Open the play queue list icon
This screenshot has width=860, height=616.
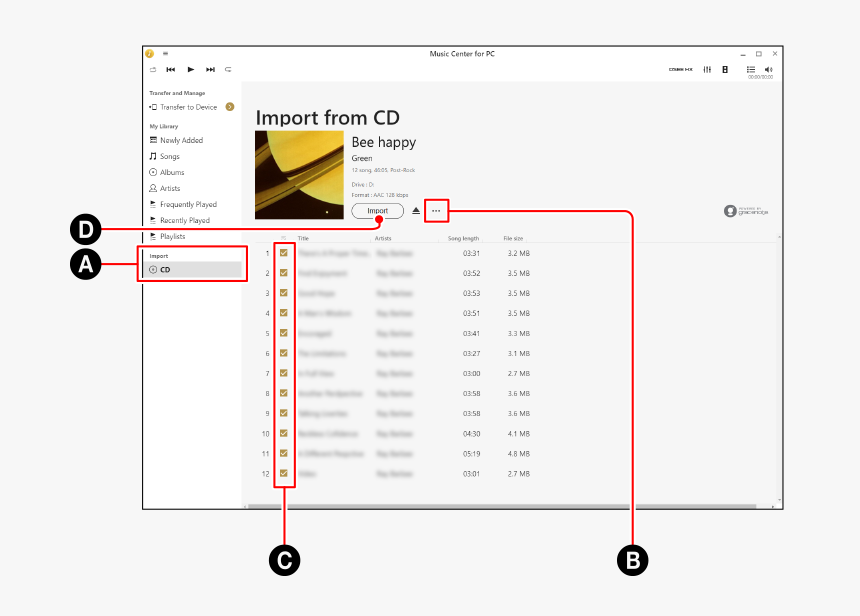click(x=751, y=70)
